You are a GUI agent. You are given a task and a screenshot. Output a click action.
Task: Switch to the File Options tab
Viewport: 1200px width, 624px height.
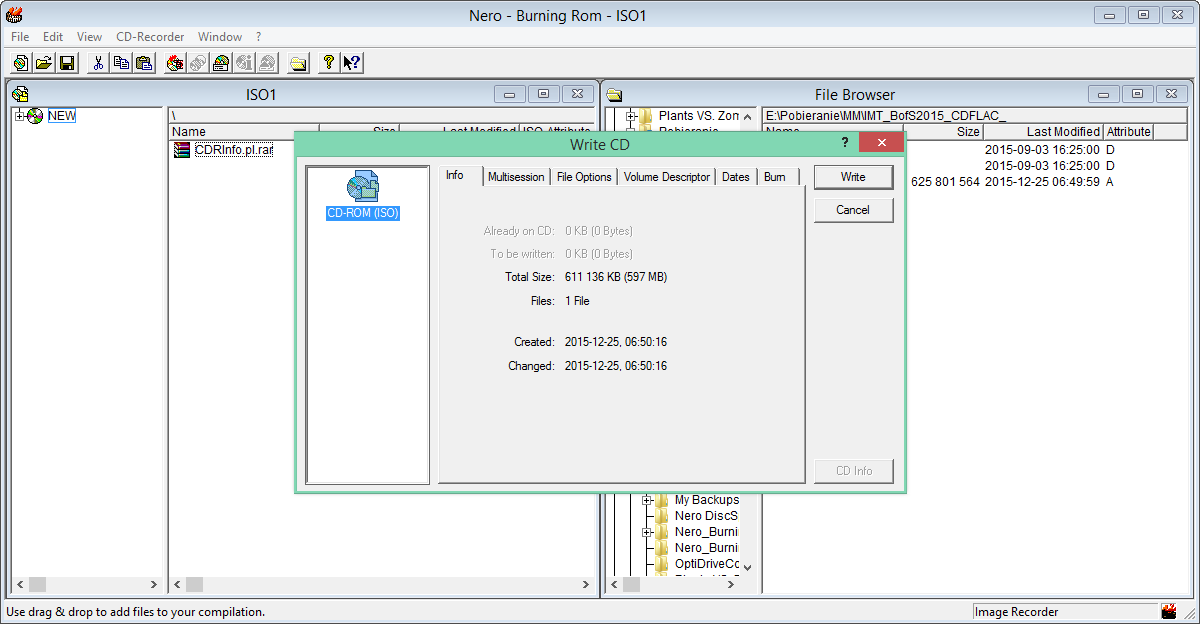[584, 177]
